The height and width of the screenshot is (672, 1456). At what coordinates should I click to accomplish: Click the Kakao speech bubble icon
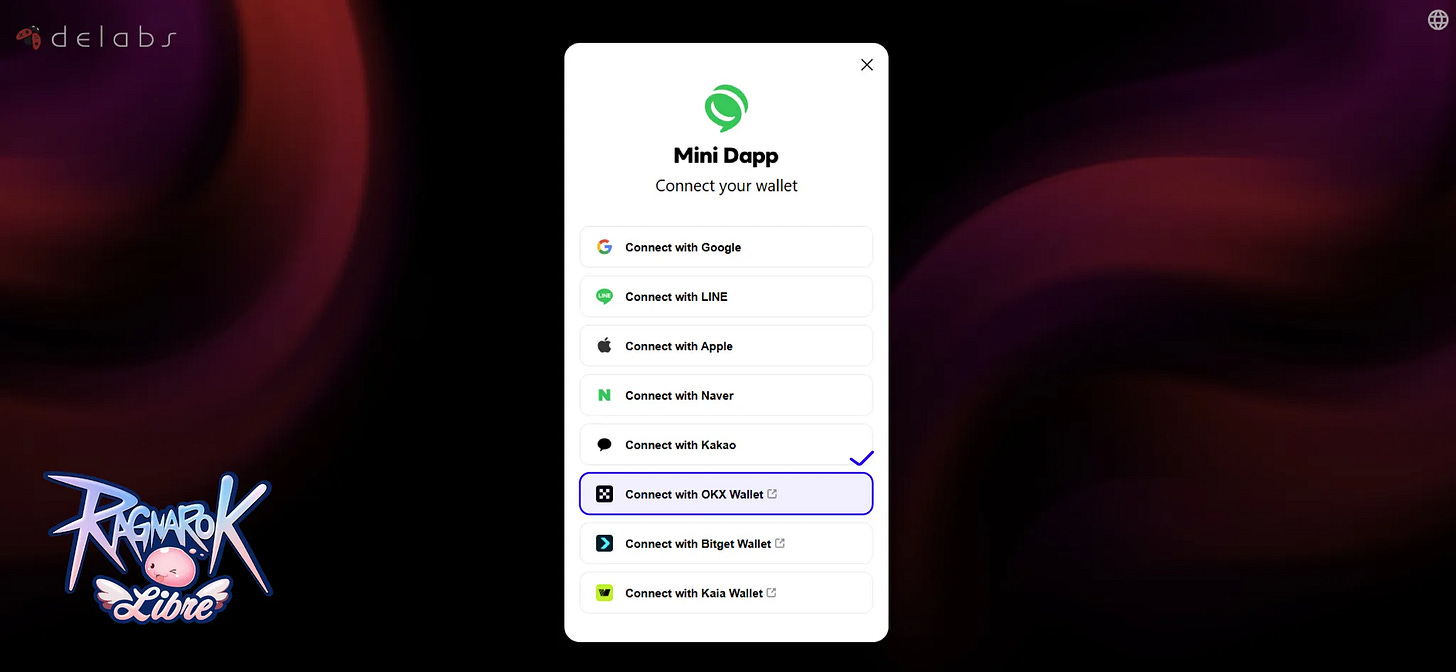click(x=604, y=445)
